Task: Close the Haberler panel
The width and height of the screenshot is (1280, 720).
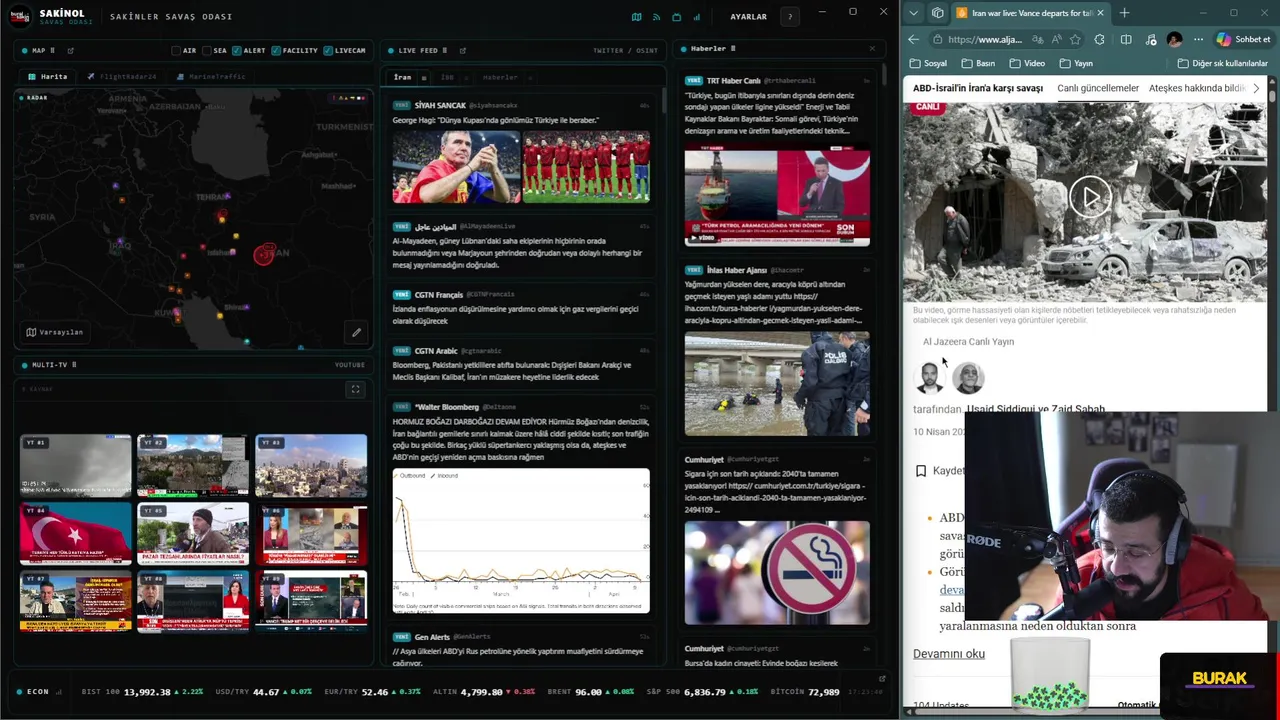Action: pyautogui.click(x=871, y=48)
